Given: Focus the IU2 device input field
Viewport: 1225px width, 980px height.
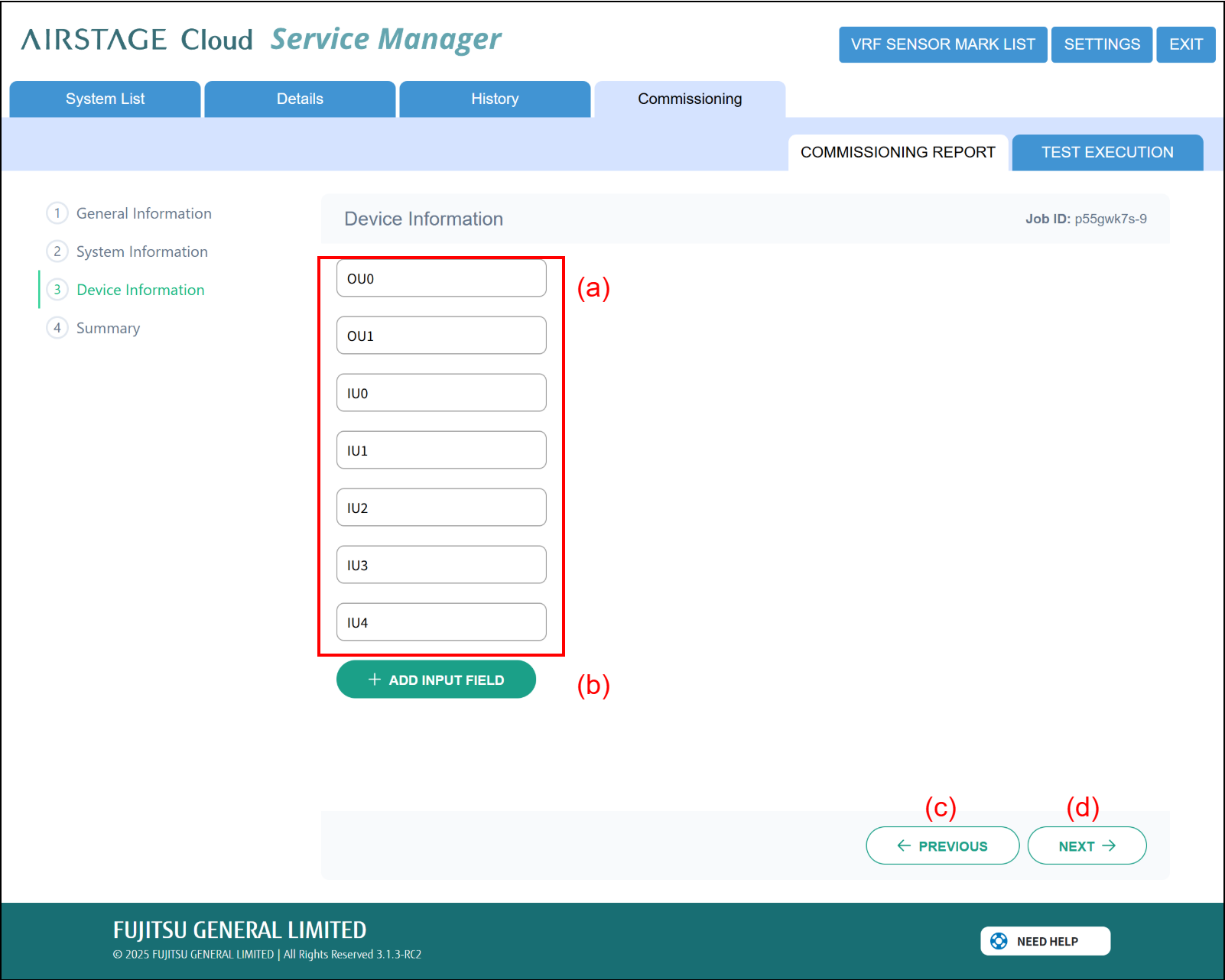Looking at the screenshot, I should coord(441,508).
